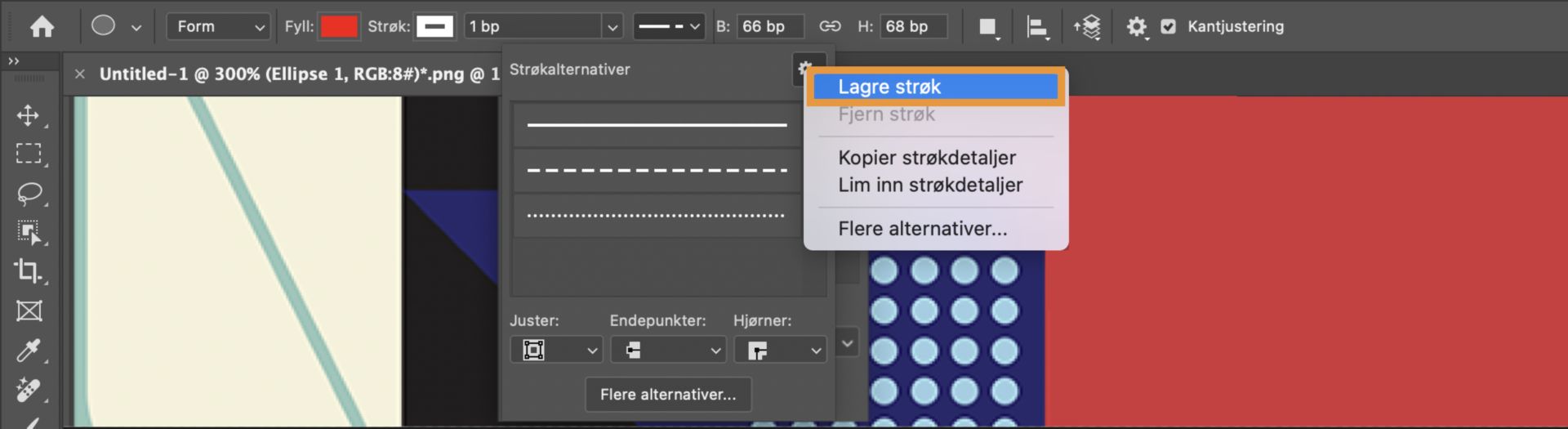Toggle the Kantjustering checkbox

click(x=1169, y=27)
